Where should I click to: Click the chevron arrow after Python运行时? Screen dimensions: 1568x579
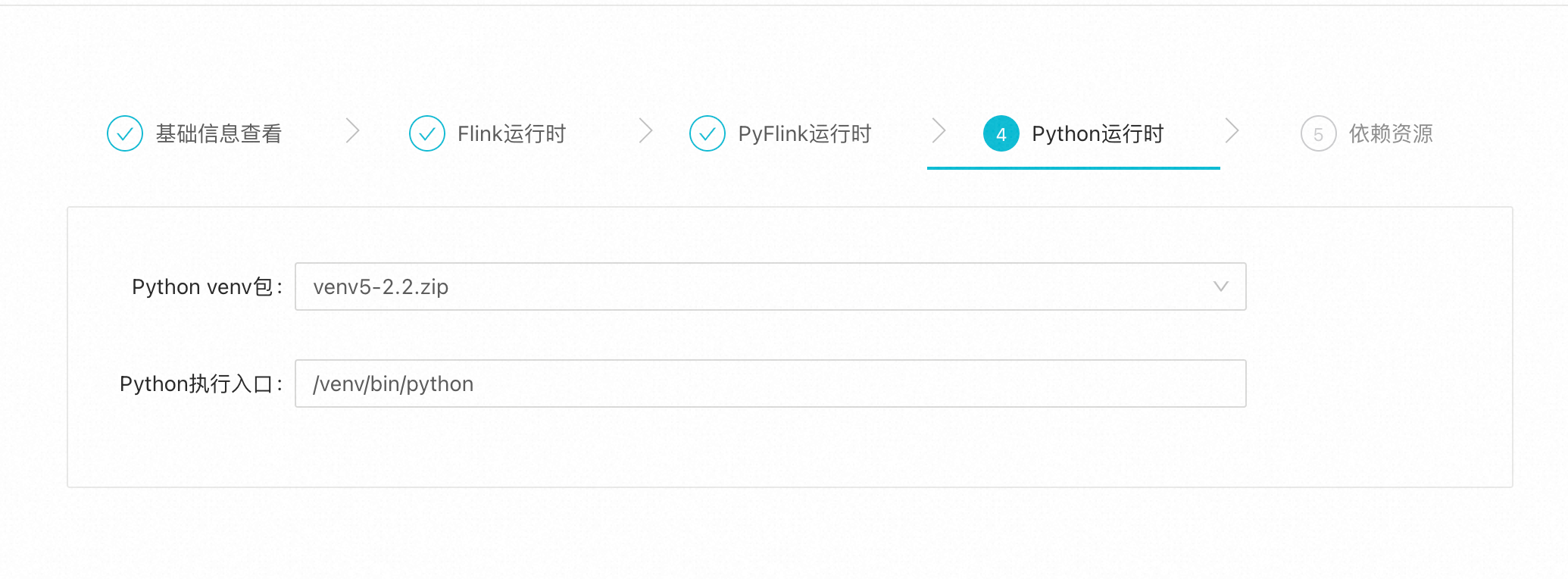click(1232, 131)
